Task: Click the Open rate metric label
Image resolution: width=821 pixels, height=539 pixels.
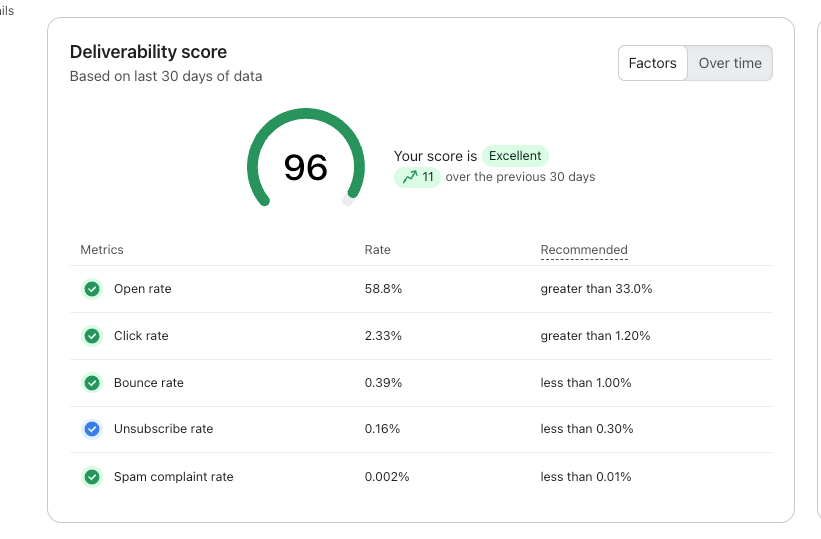Action: click(x=143, y=289)
